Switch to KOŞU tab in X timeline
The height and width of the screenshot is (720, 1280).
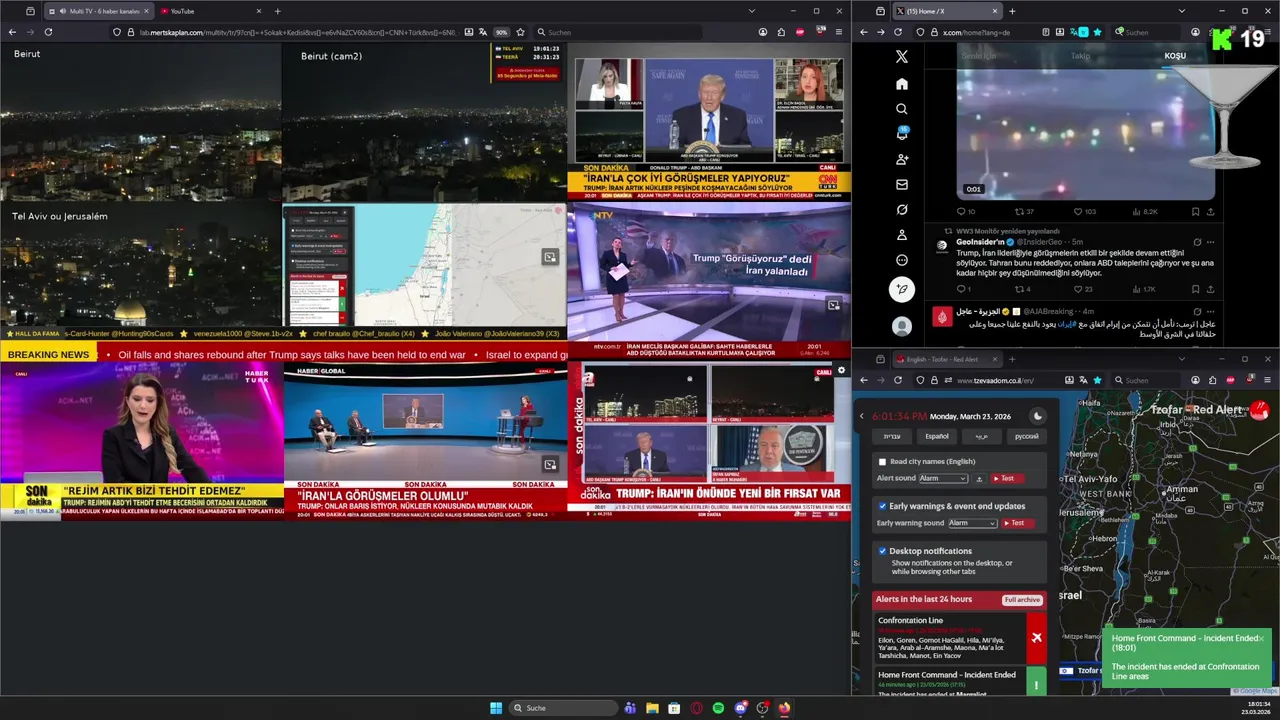[x=1175, y=56]
